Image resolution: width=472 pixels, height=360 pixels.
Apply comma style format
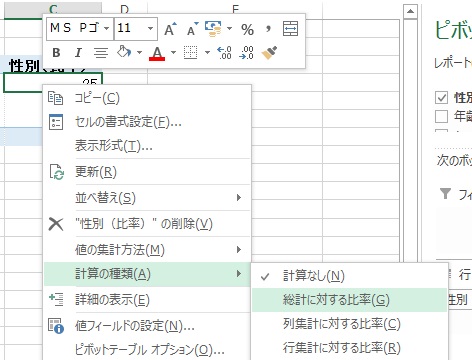click(268, 29)
